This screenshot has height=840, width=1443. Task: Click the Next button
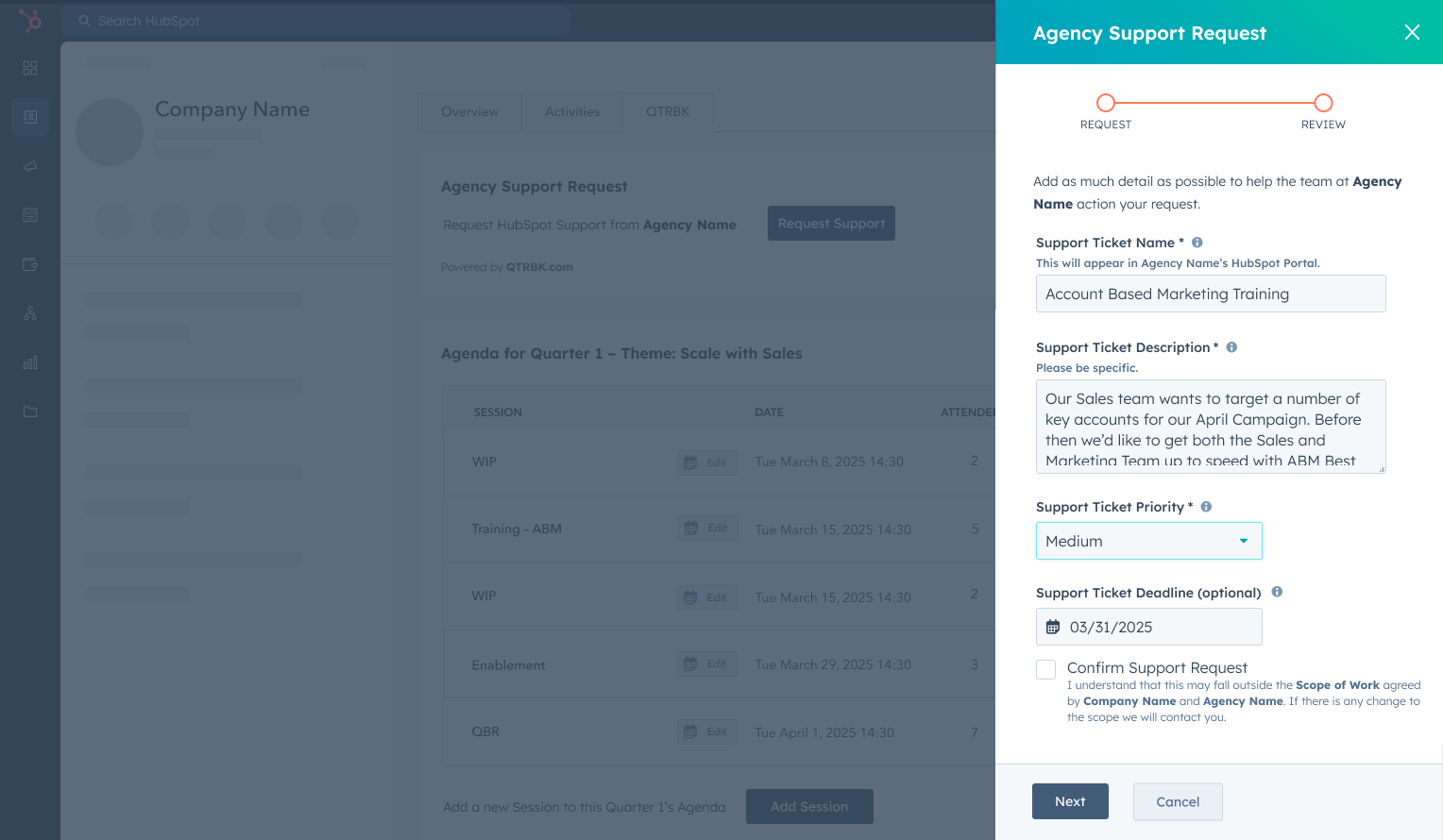(1070, 801)
